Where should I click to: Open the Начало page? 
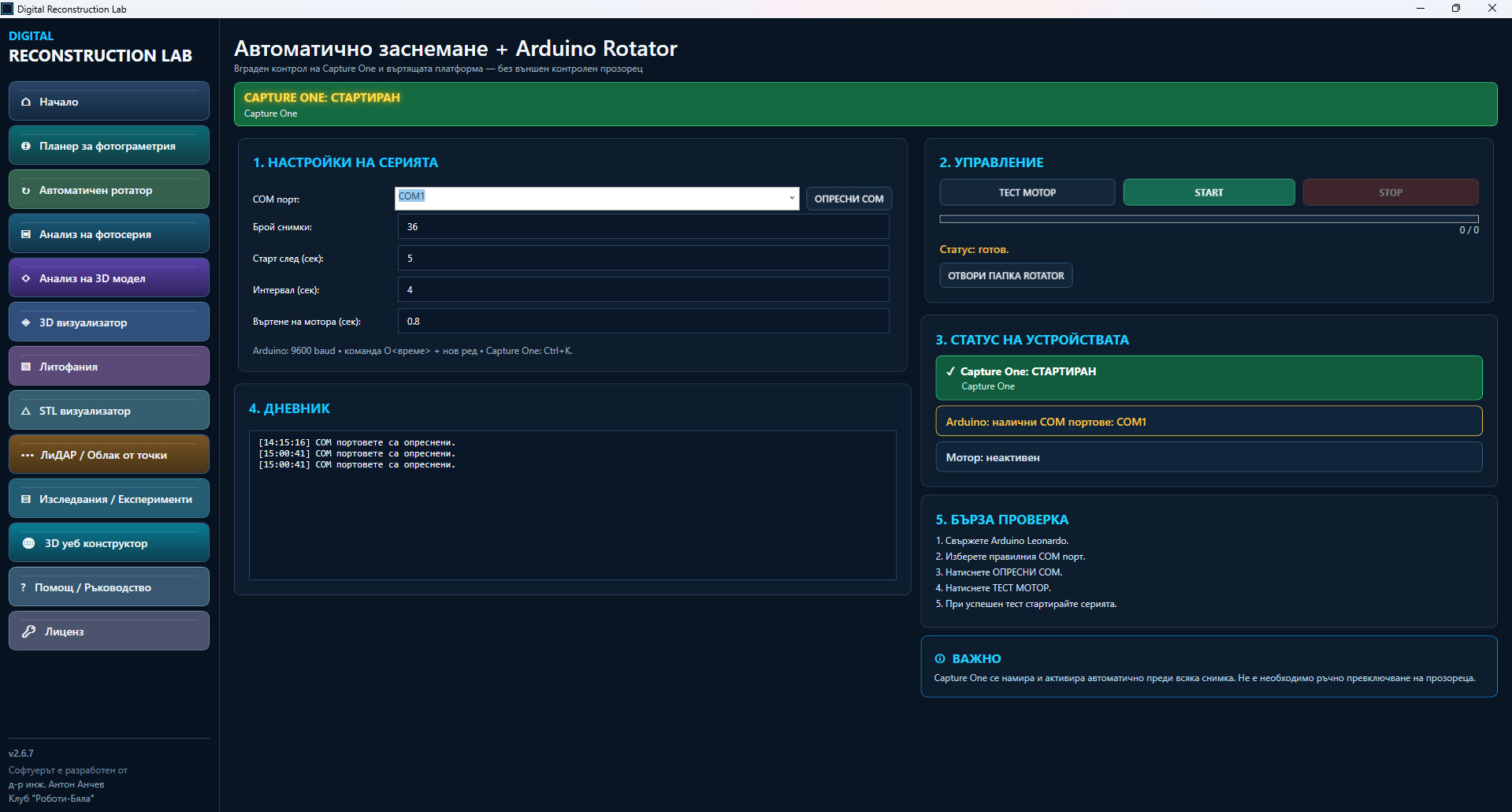click(x=109, y=101)
